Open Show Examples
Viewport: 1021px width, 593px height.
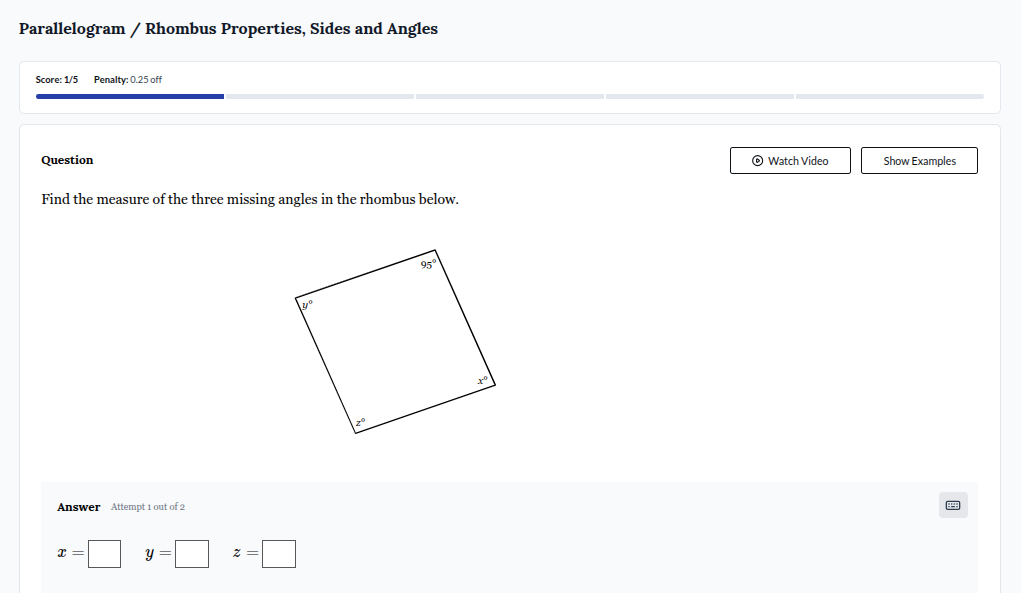coord(918,160)
